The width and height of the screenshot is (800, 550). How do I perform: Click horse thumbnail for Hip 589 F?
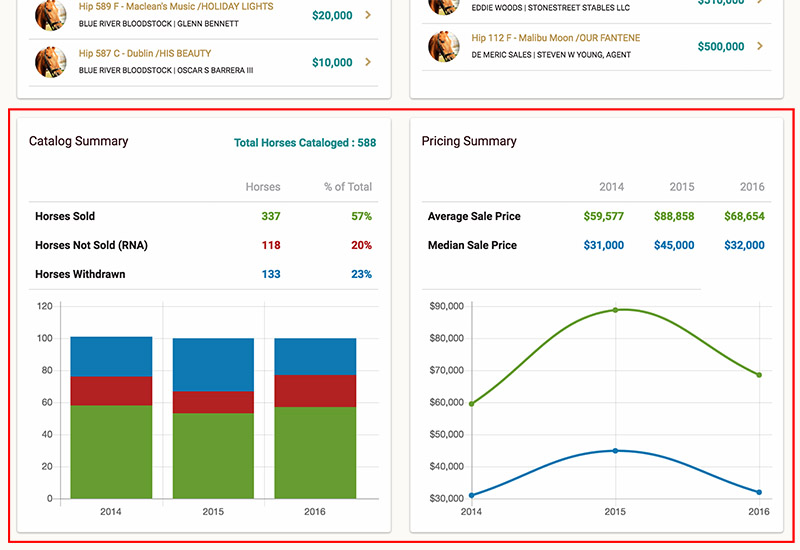pyautogui.click(x=51, y=15)
